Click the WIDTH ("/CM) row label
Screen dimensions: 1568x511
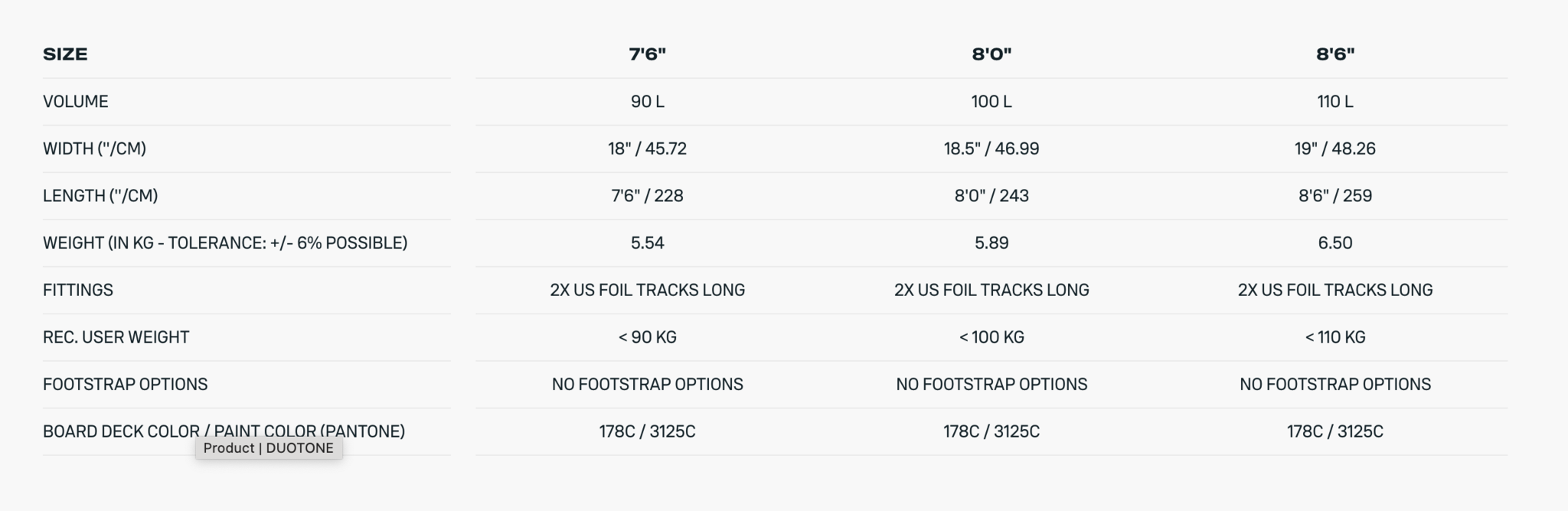tap(94, 148)
